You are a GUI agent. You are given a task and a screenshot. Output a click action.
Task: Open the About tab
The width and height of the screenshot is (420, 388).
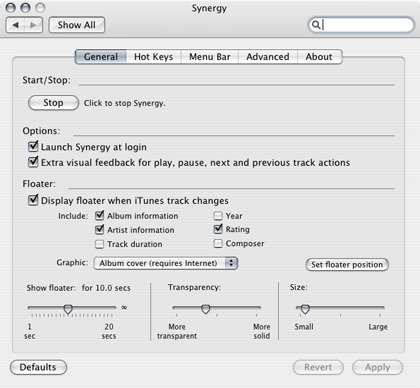(319, 57)
